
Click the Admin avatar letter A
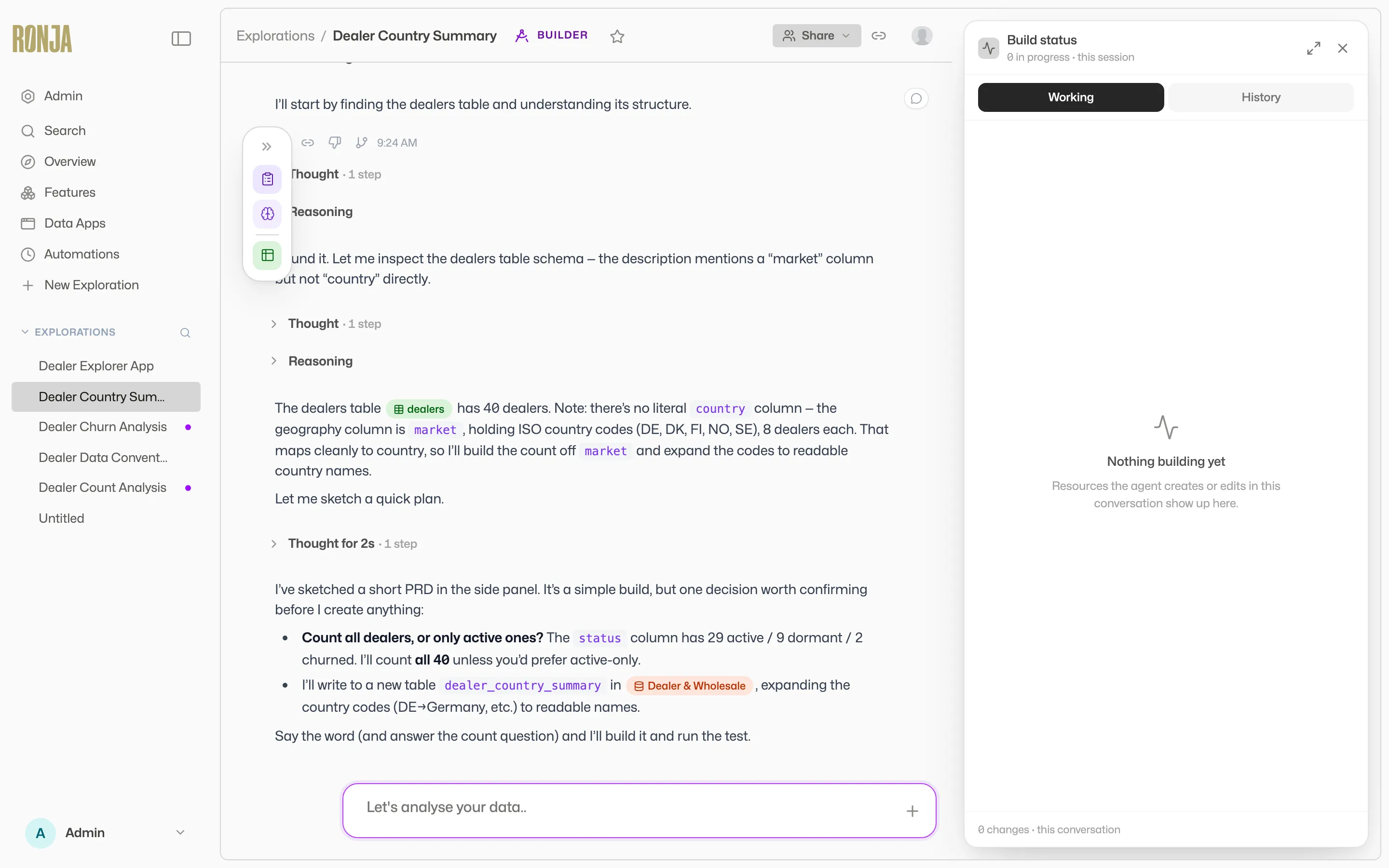[40, 833]
